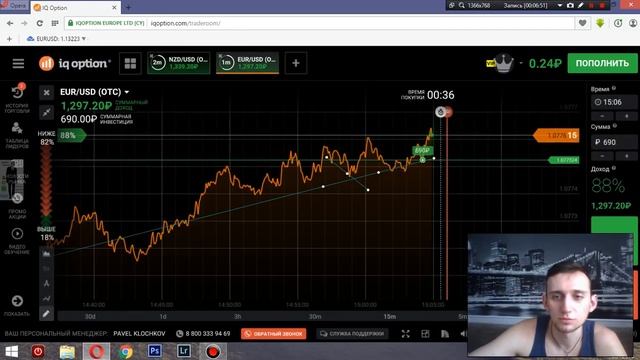The image size is (640, 360).
Task: Set chart timeframe to 30m
Action: (315, 317)
